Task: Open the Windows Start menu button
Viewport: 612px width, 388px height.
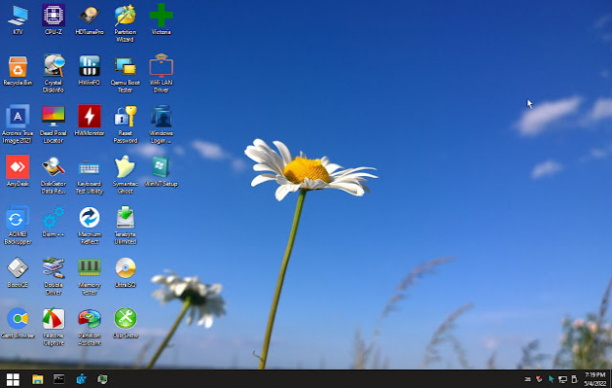Action: coord(13,379)
